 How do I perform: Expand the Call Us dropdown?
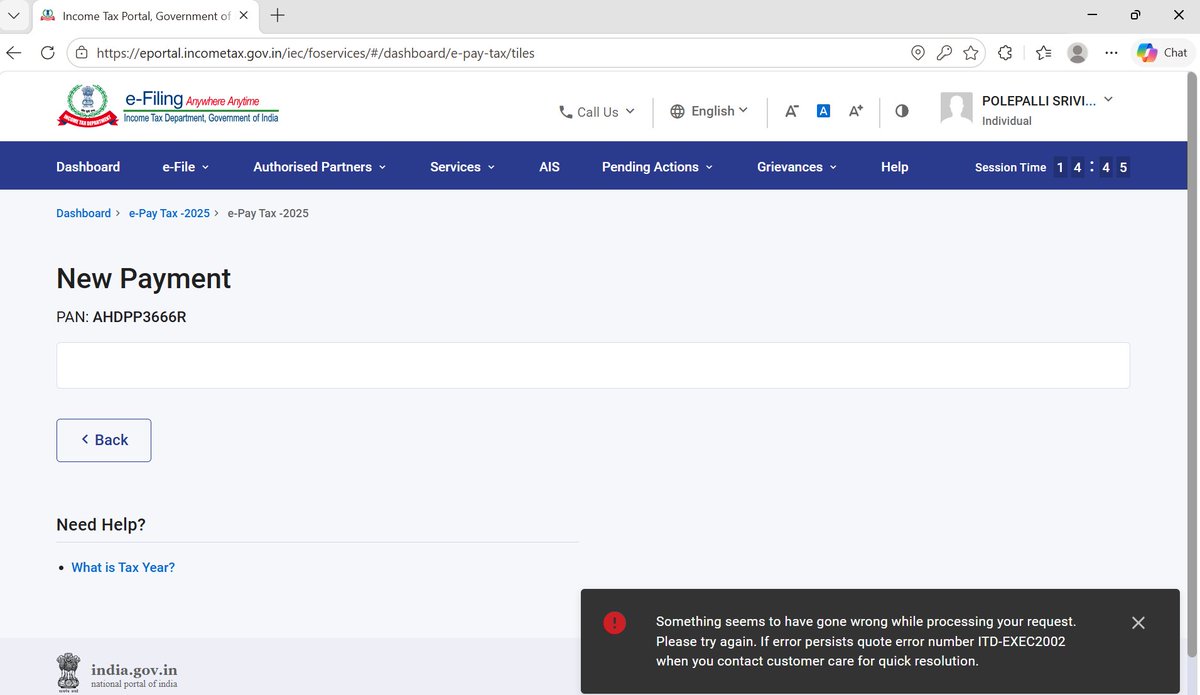tap(596, 112)
